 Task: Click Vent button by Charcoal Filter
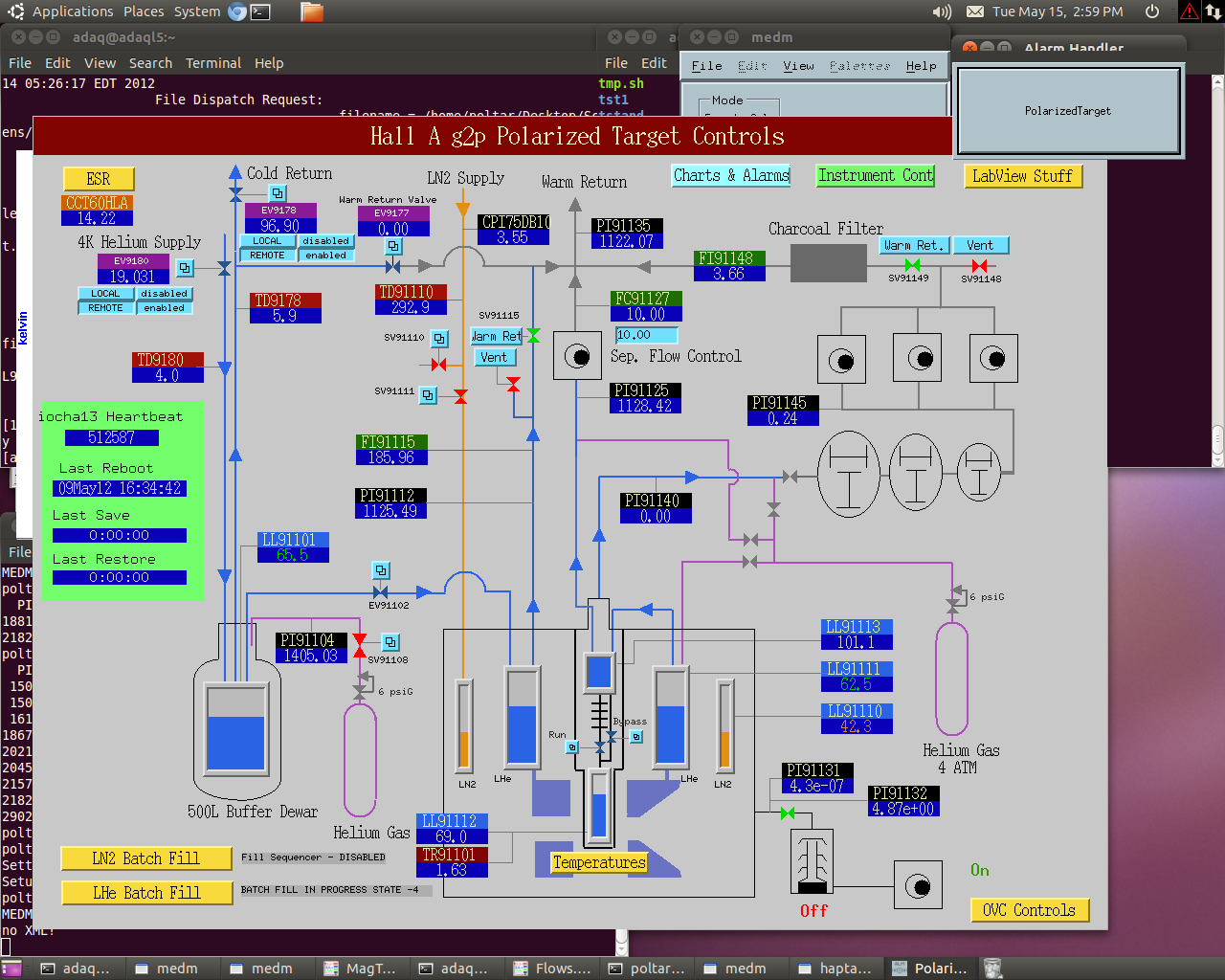point(980,245)
